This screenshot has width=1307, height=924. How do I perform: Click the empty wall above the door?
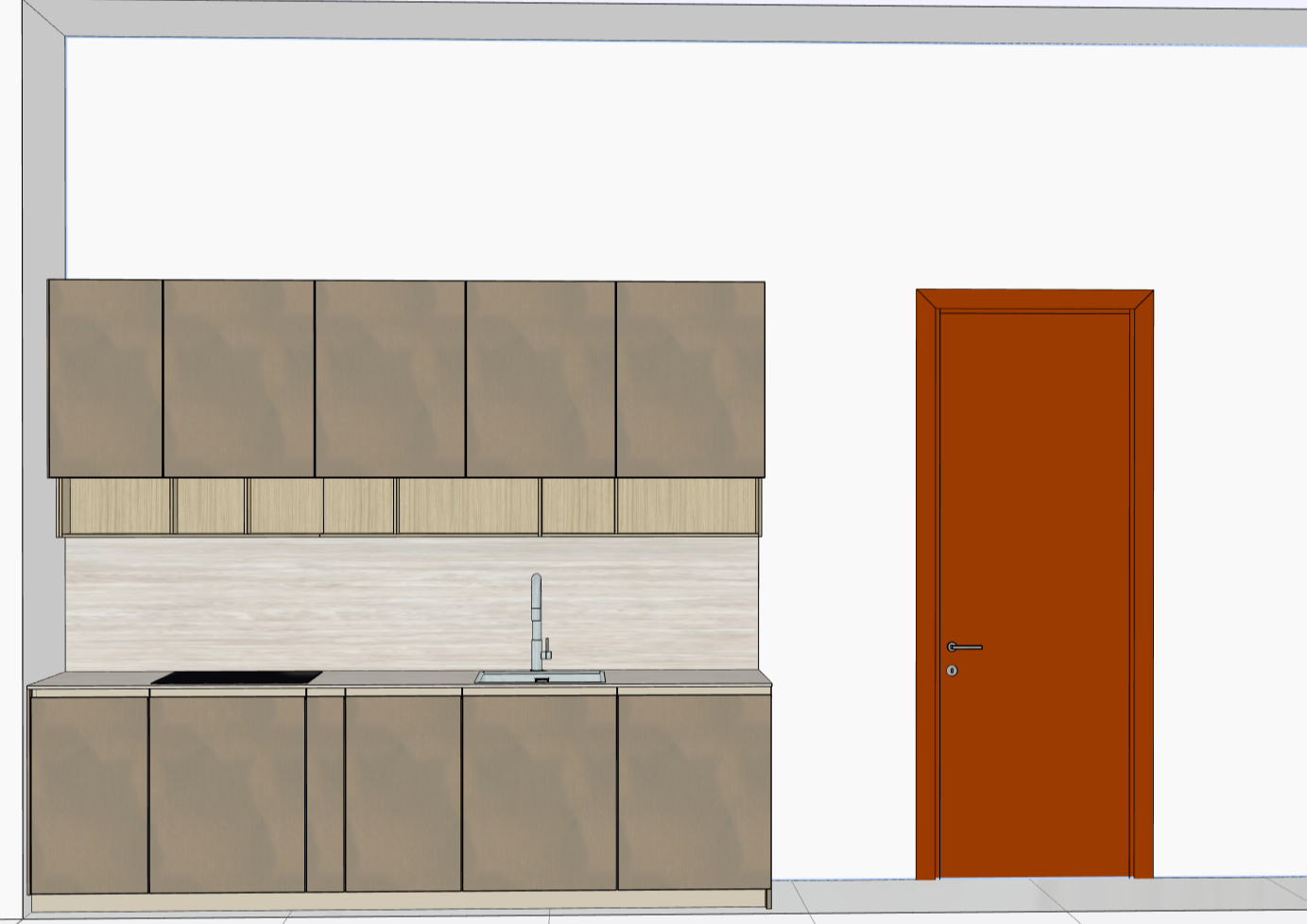1035,170
